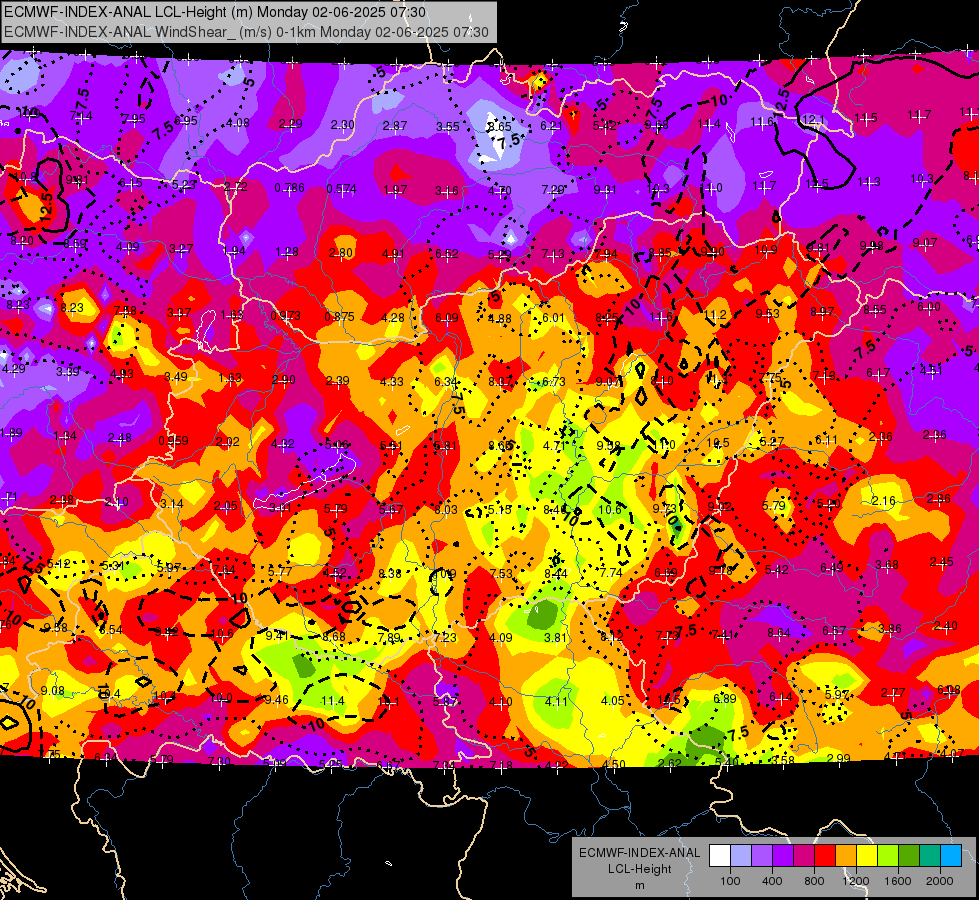Click the wind shear value 0.786
Image resolution: width=979 pixels, height=900 pixels.
[x=289, y=188]
